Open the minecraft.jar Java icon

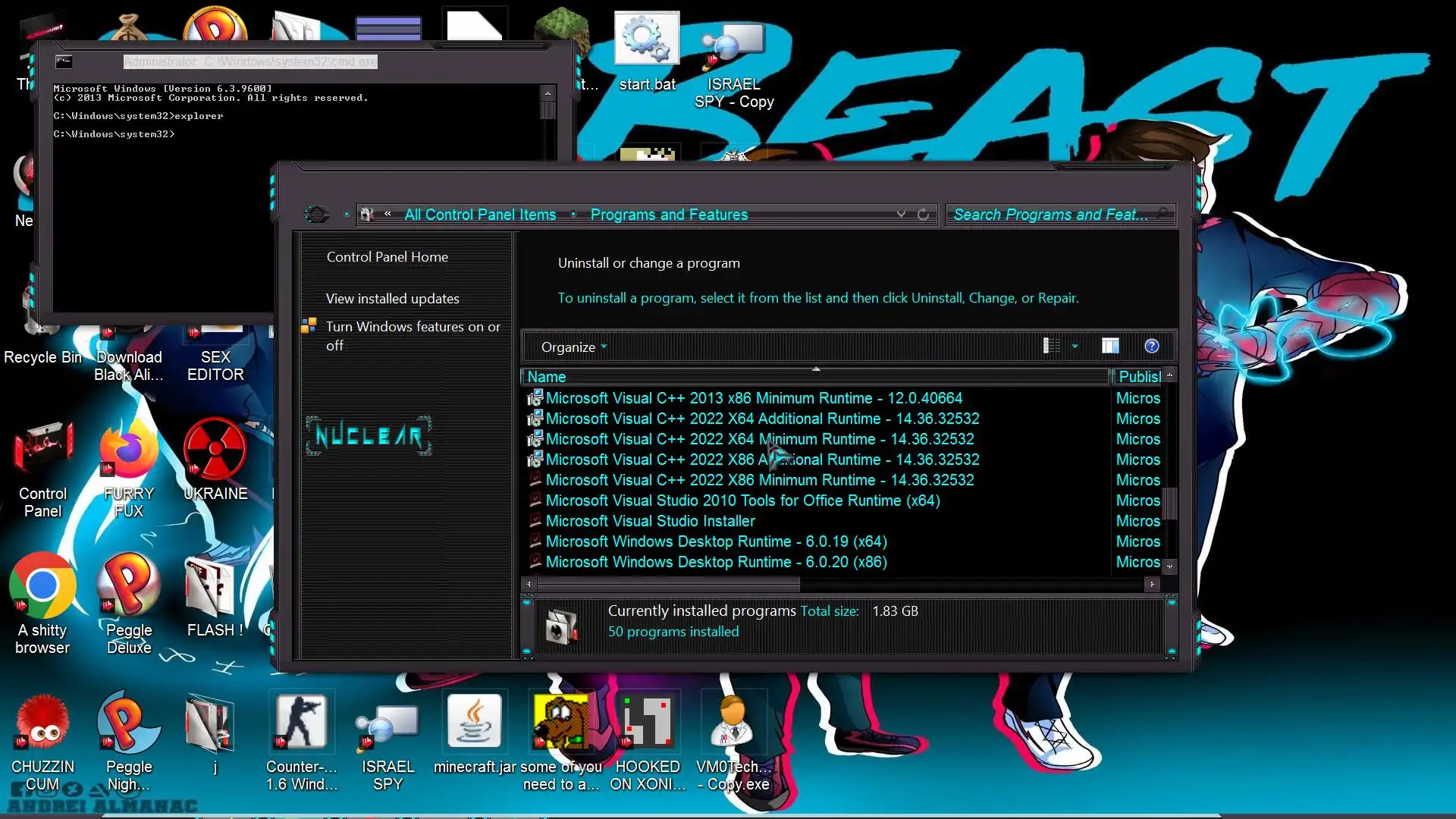pyautogui.click(x=475, y=722)
